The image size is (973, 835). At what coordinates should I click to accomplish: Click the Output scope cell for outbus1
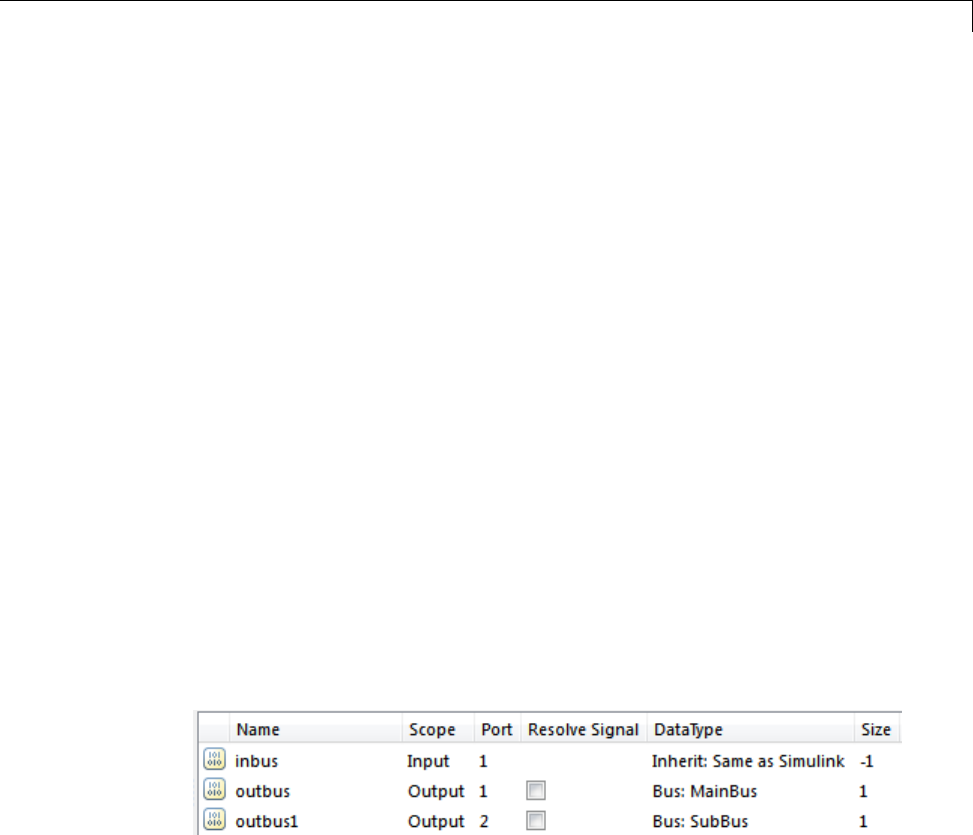[436, 821]
